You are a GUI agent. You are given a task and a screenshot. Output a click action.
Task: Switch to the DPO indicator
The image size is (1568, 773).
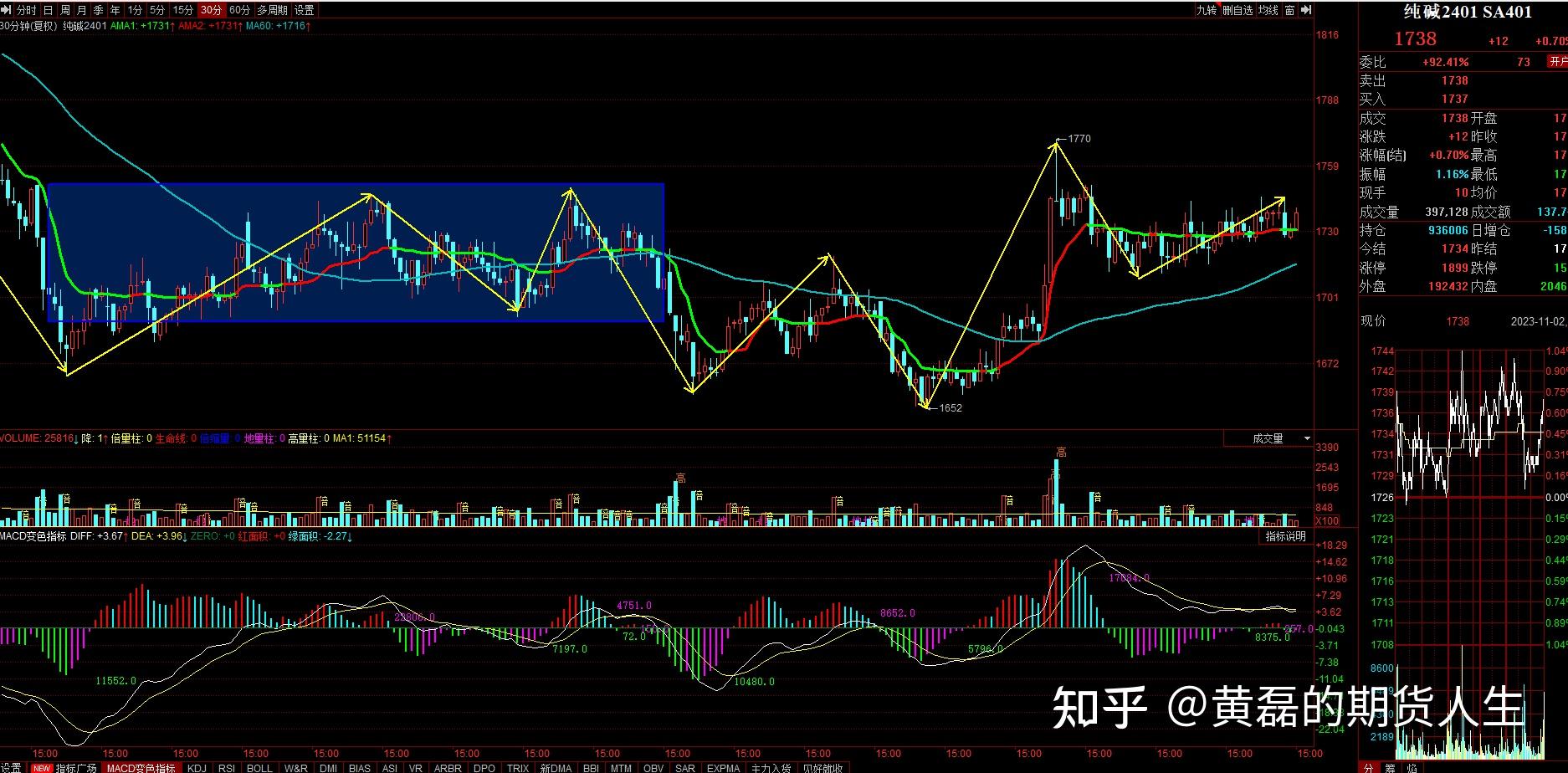pos(484,767)
